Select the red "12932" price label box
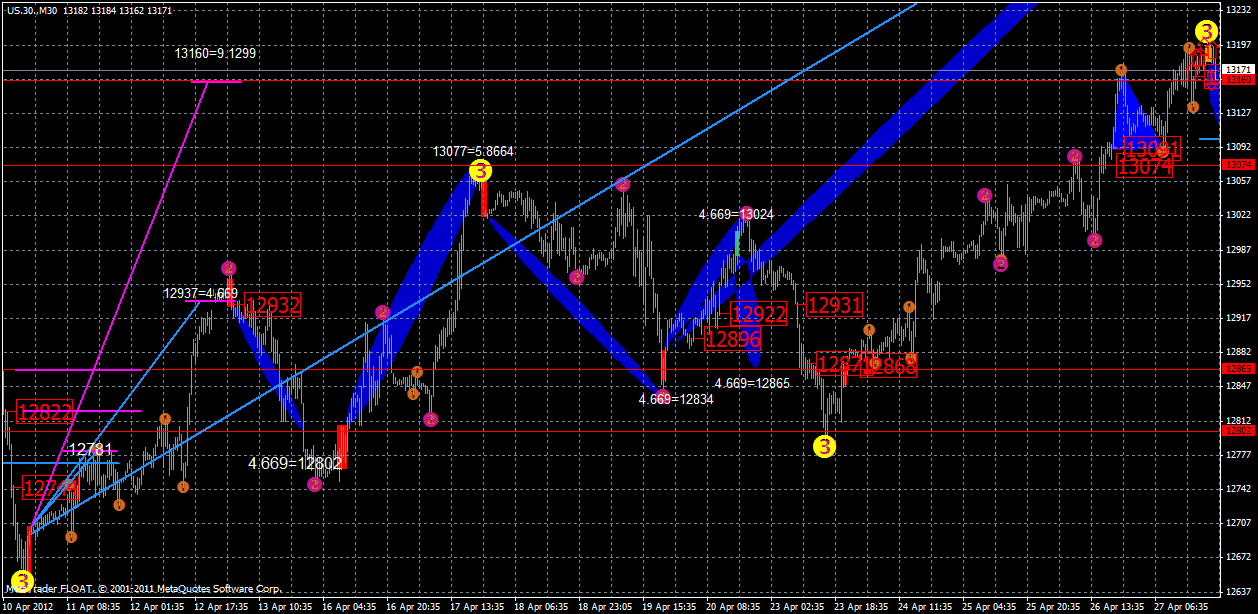This screenshot has width=1258, height=614. (274, 305)
